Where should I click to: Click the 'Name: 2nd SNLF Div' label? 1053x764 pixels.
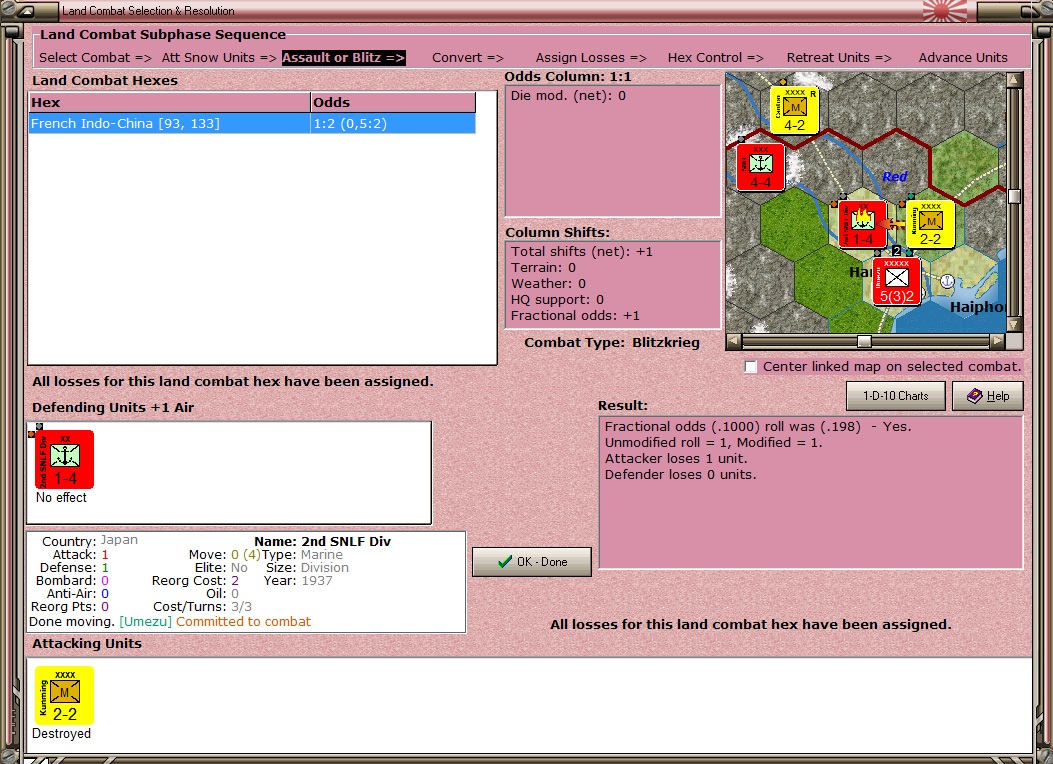pos(322,541)
